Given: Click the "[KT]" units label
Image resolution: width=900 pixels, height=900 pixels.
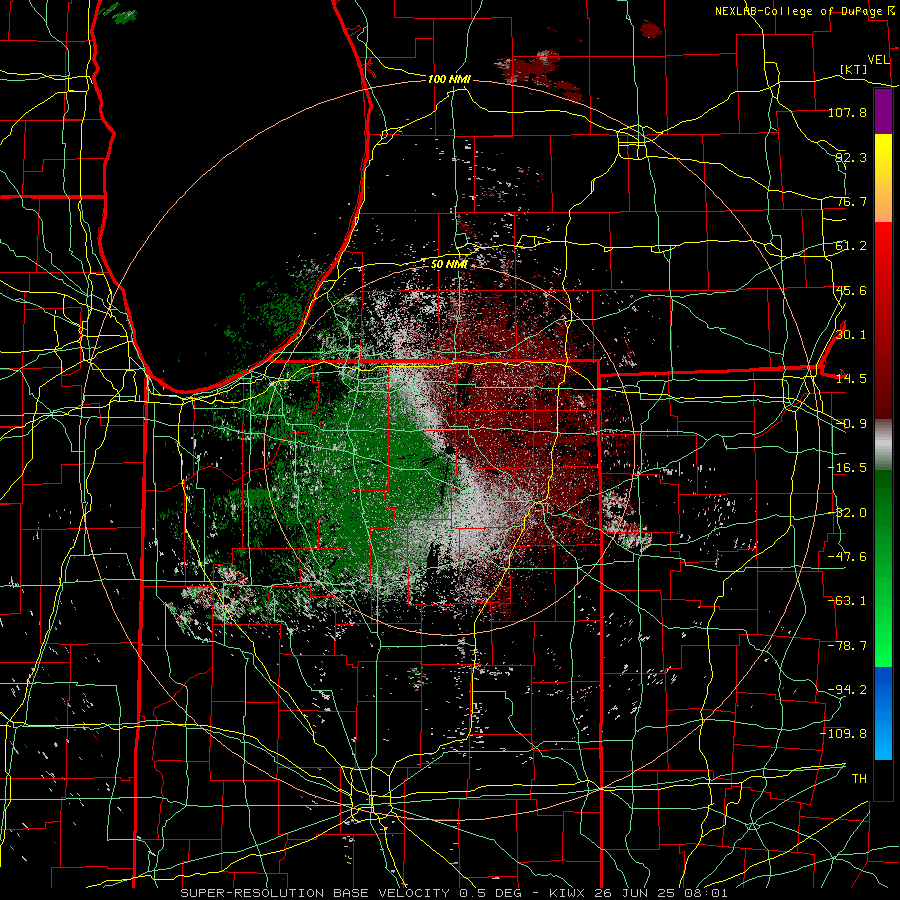Looking at the screenshot, I should 854,69.
